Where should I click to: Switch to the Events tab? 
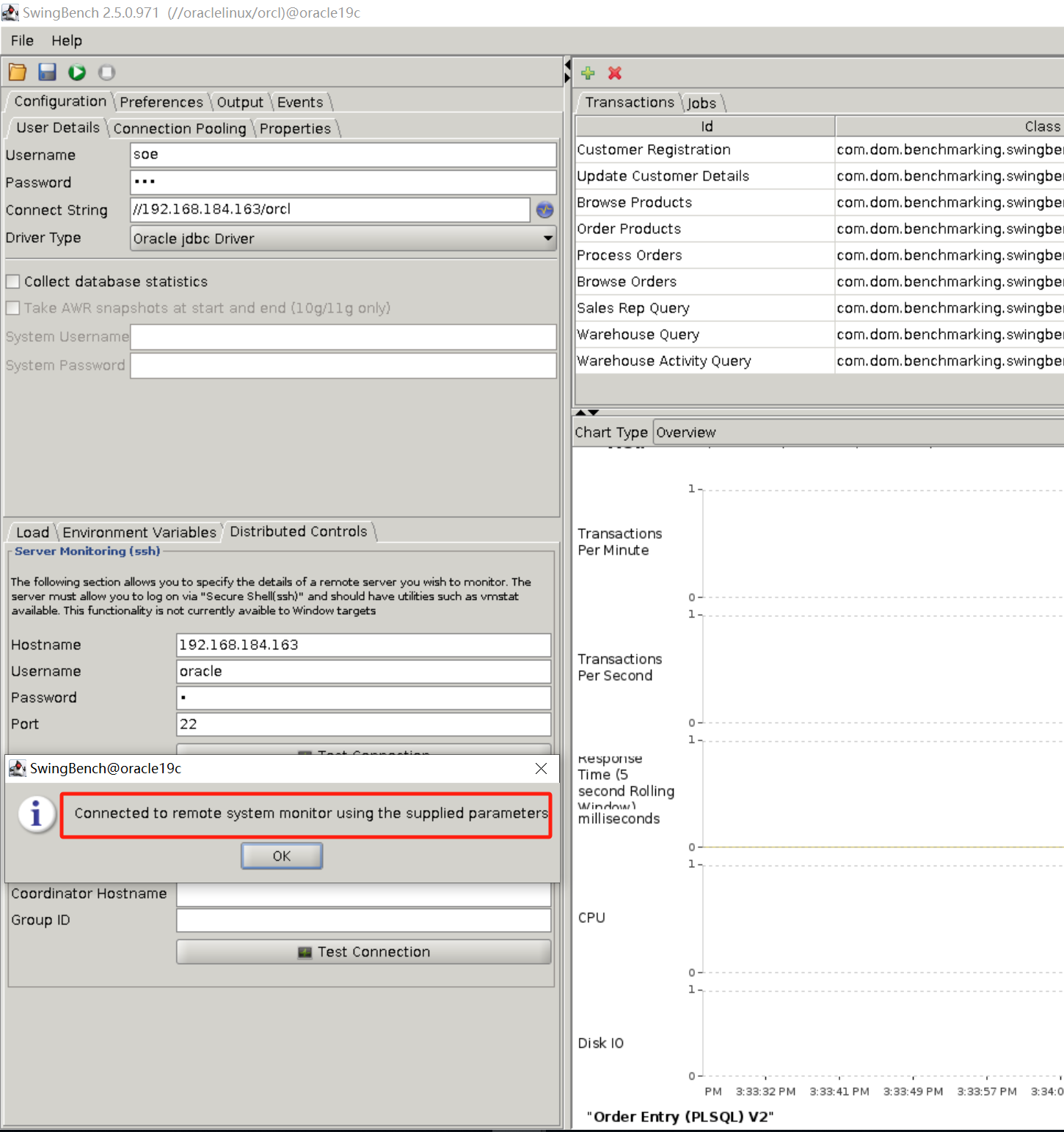[x=300, y=102]
